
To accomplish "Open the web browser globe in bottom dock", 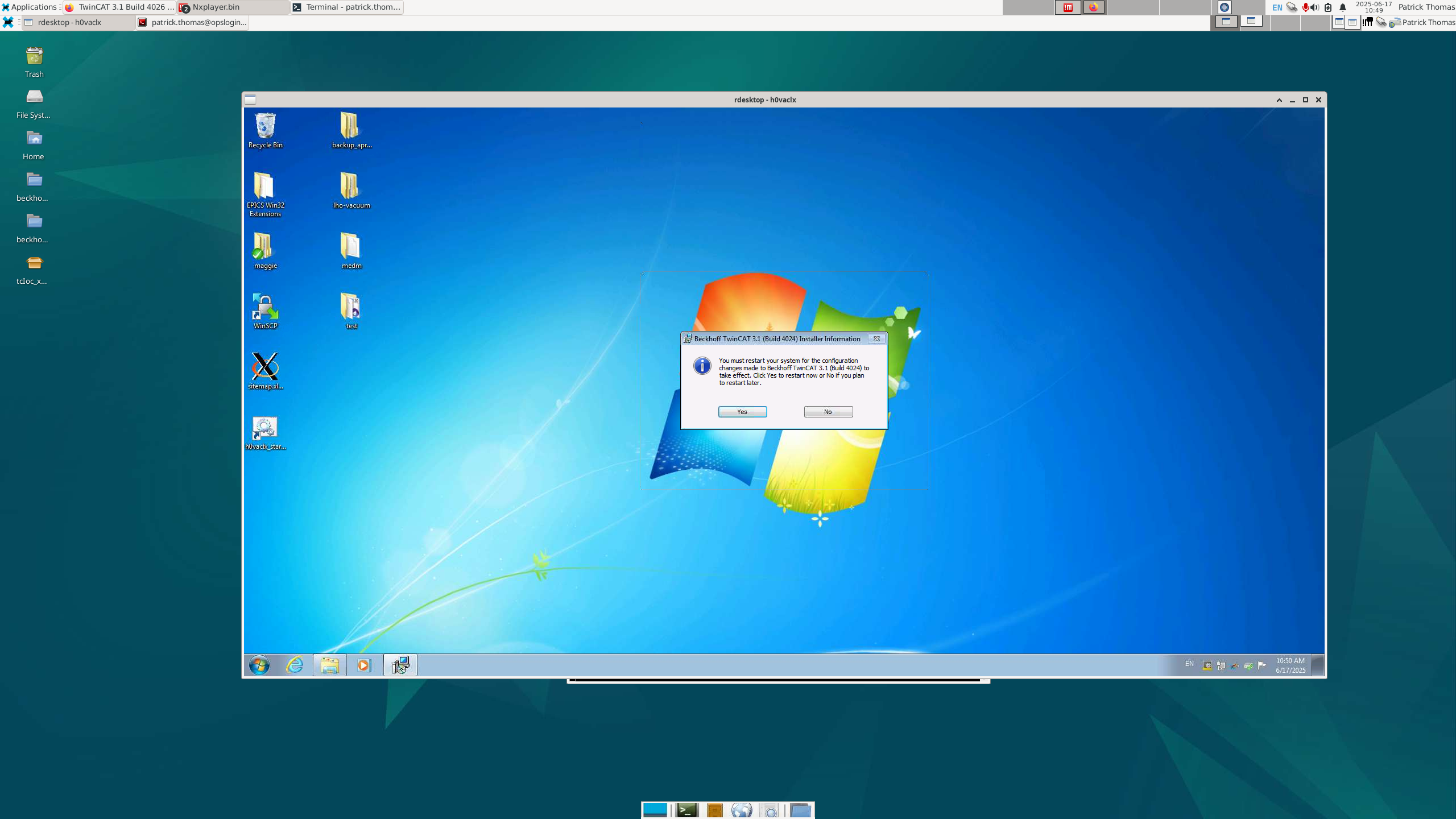I will click(742, 810).
